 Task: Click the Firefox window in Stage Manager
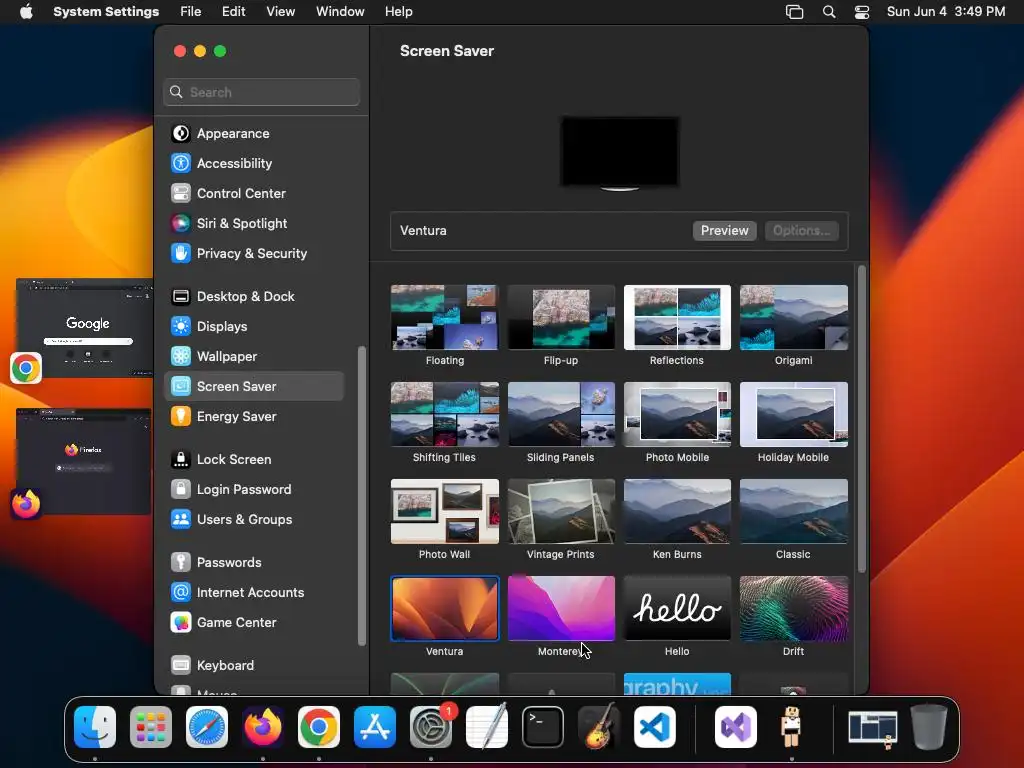point(84,461)
